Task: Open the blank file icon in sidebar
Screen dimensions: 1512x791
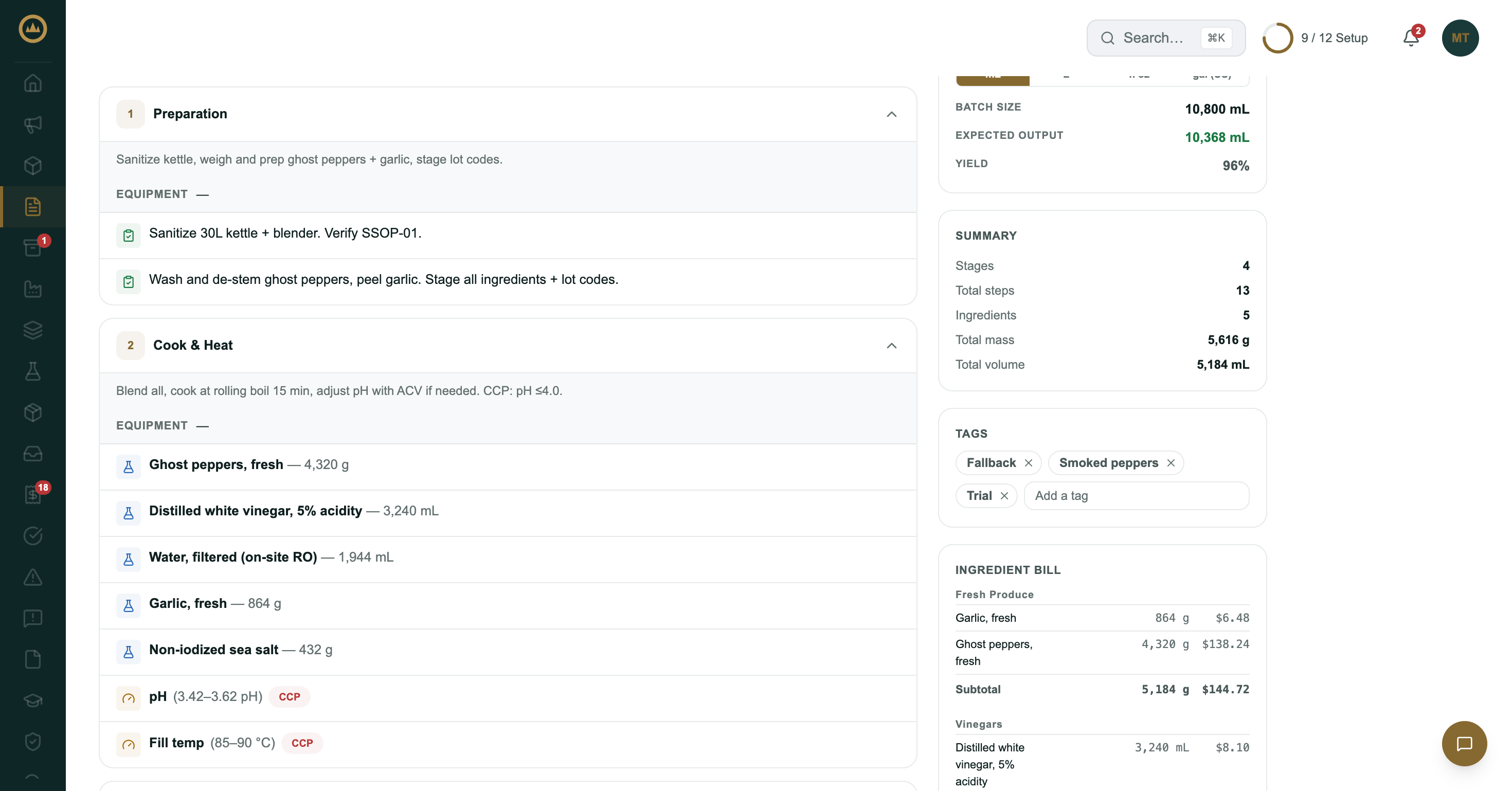Action: pyautogui.click(x=33, y=659)
